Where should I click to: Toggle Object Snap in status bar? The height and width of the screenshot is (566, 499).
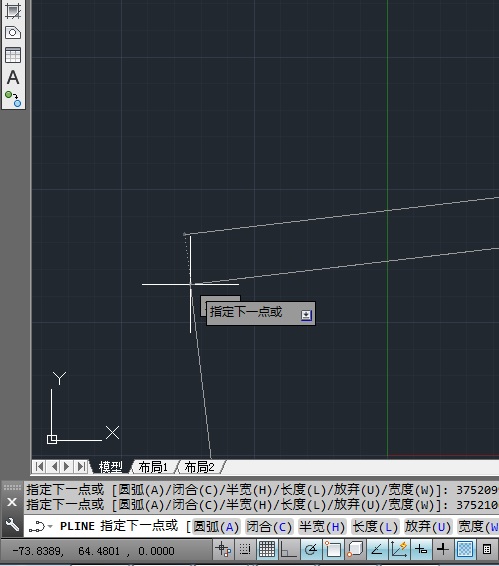click(333, 549)
